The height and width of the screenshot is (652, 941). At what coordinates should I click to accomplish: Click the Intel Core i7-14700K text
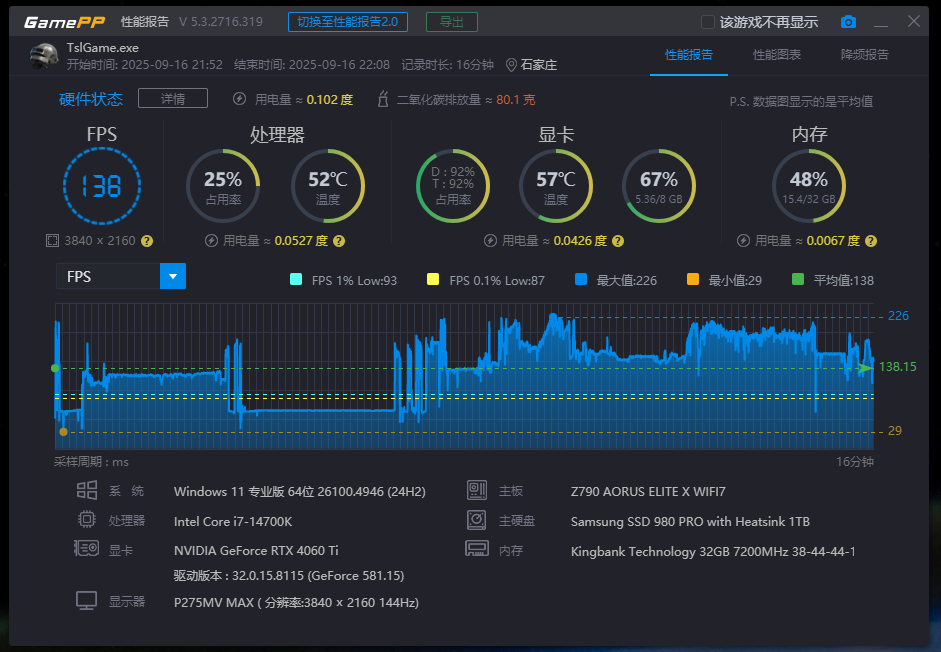233,521
